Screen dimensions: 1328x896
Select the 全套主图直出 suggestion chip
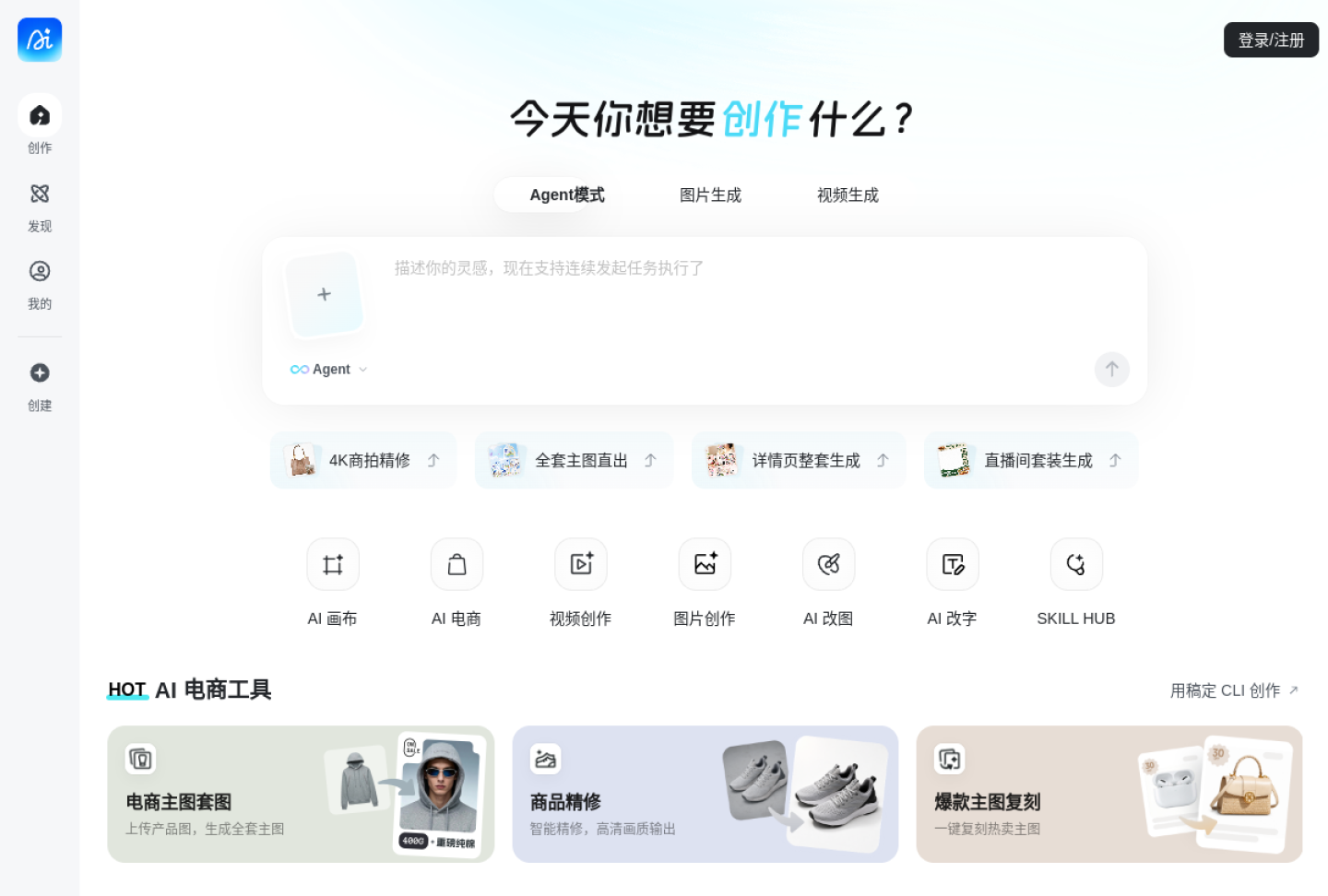coord(574,460)
